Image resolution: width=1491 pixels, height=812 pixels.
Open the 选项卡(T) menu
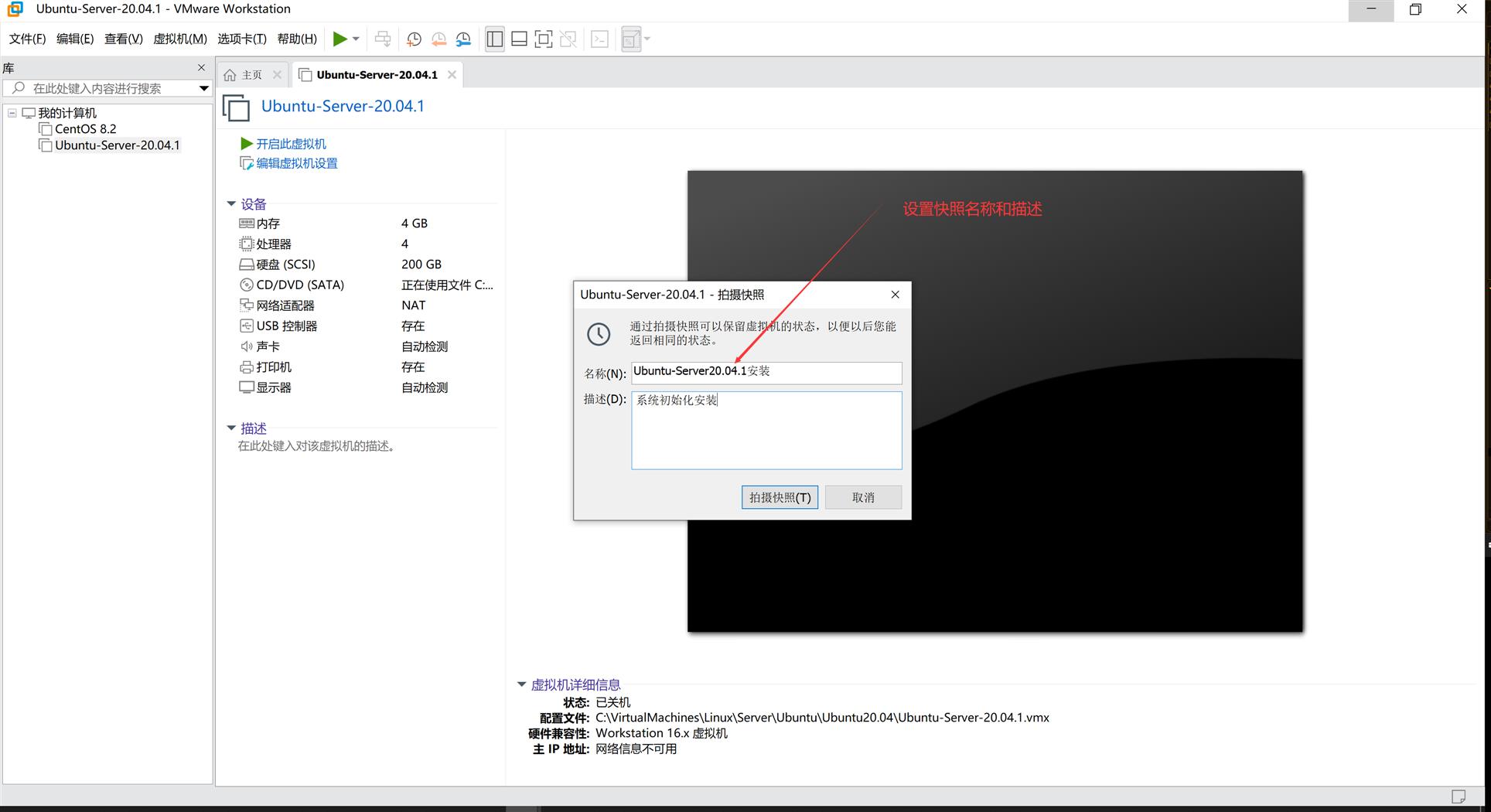tap(242, 39)
